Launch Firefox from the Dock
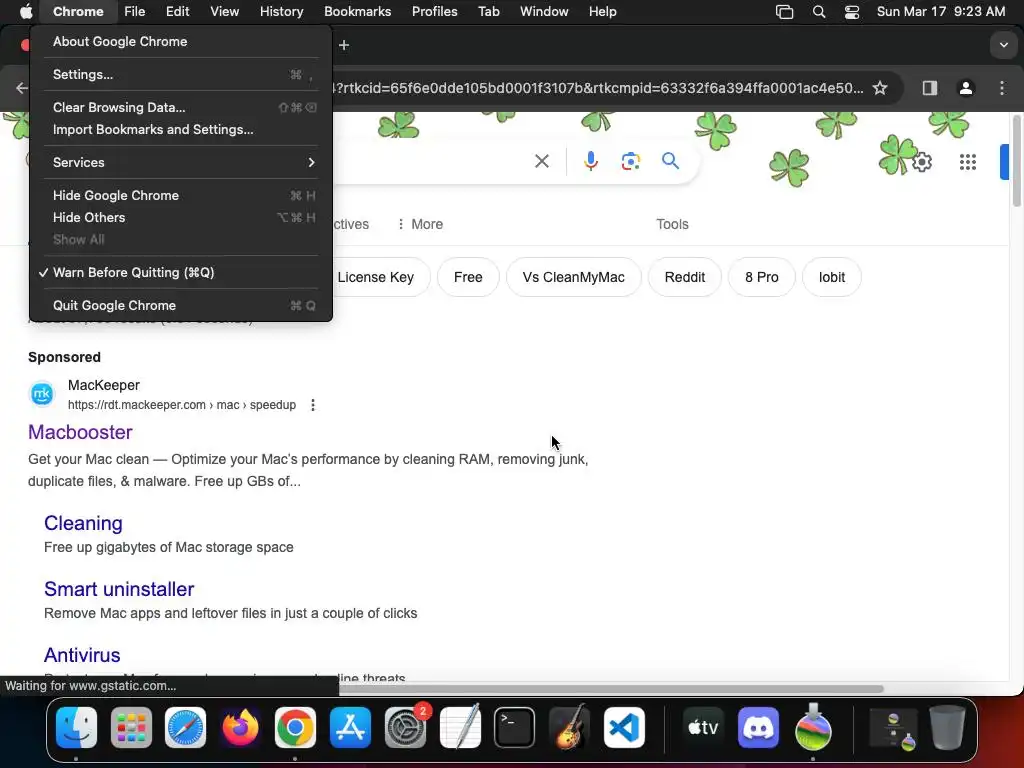Viewport: 1024px width, 768px height. [x=240, y=727]
